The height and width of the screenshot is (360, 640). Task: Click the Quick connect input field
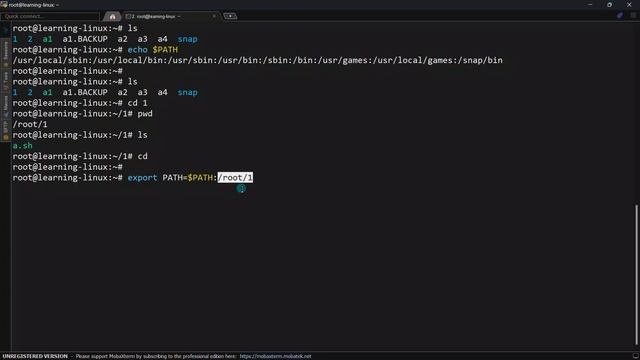tap(50, 16)
